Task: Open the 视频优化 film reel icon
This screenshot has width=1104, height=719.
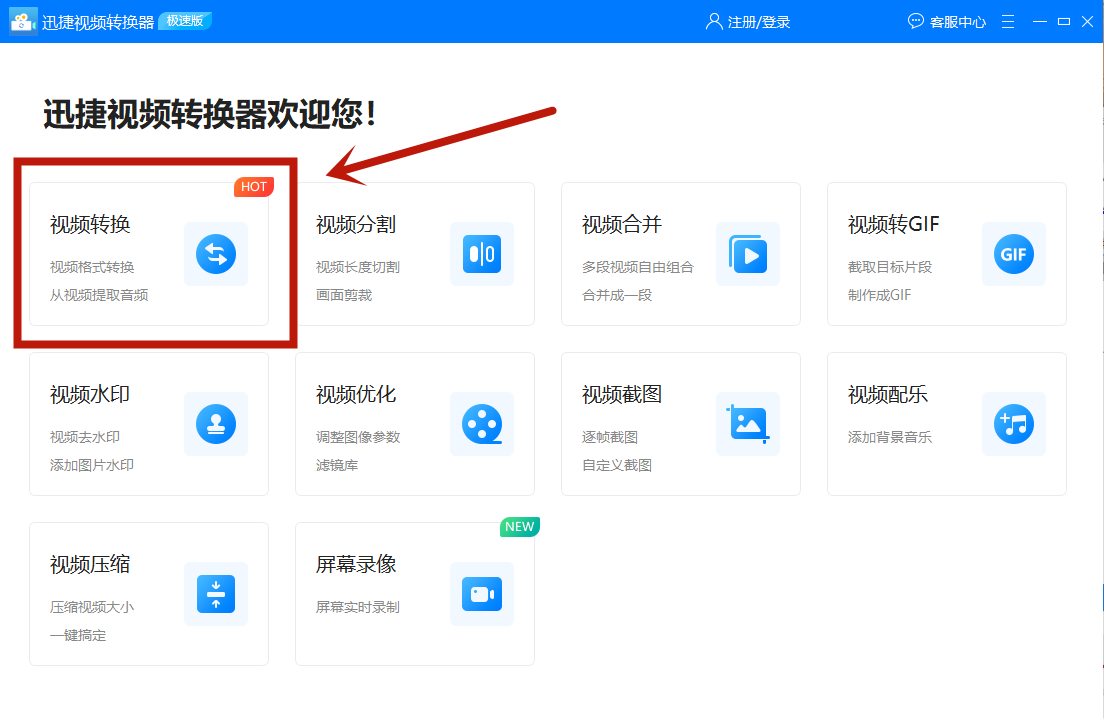Action: (481, 424)
